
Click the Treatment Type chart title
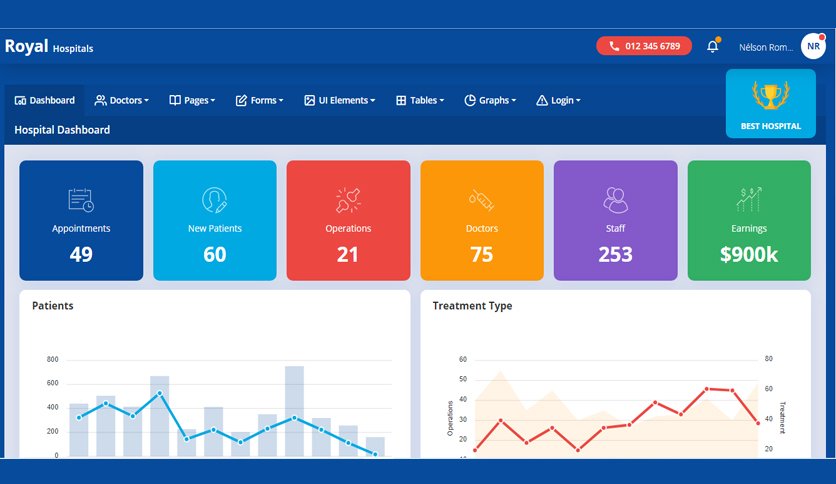[x=472, y=305]
